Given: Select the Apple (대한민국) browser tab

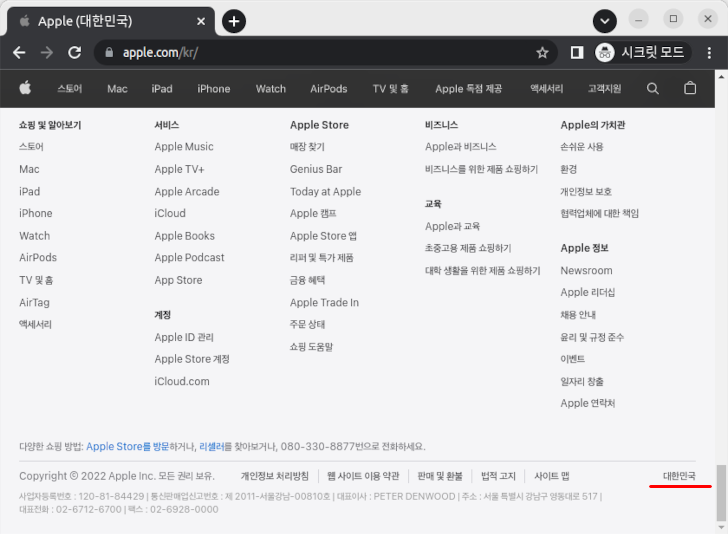Looking at the screenshot, I should click(110, 21).
